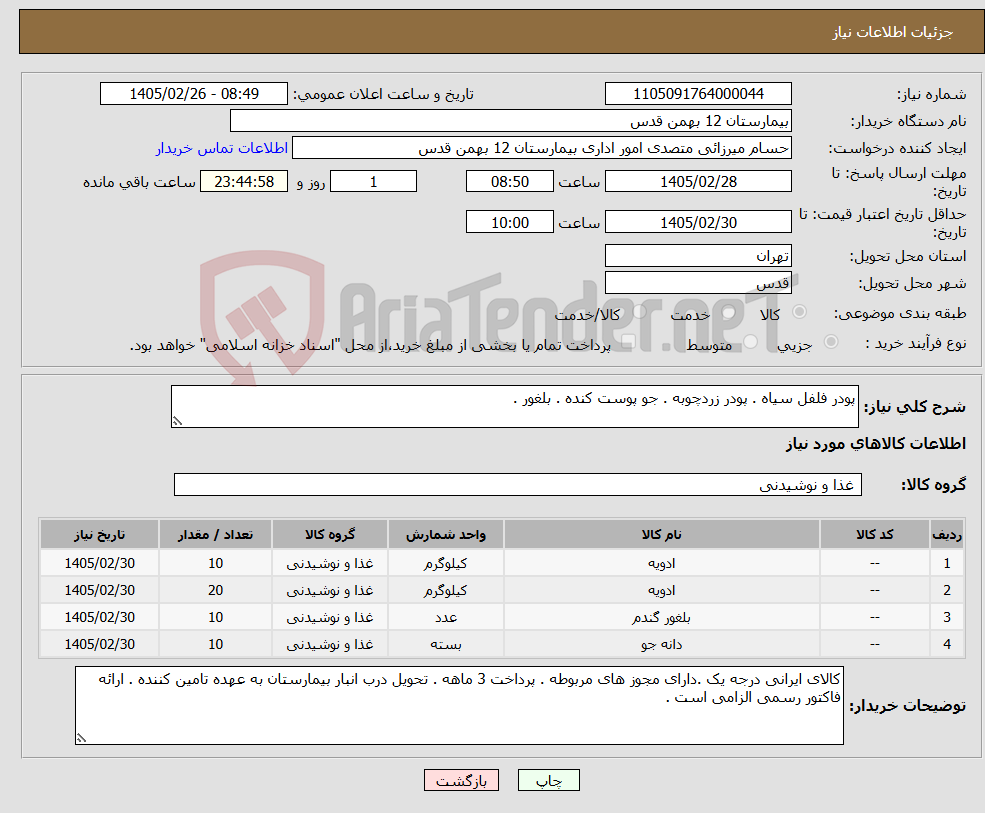Viewport: 985px width, 813px height.
Task: Click the delivery city field قدس
Action: [698, 283]
